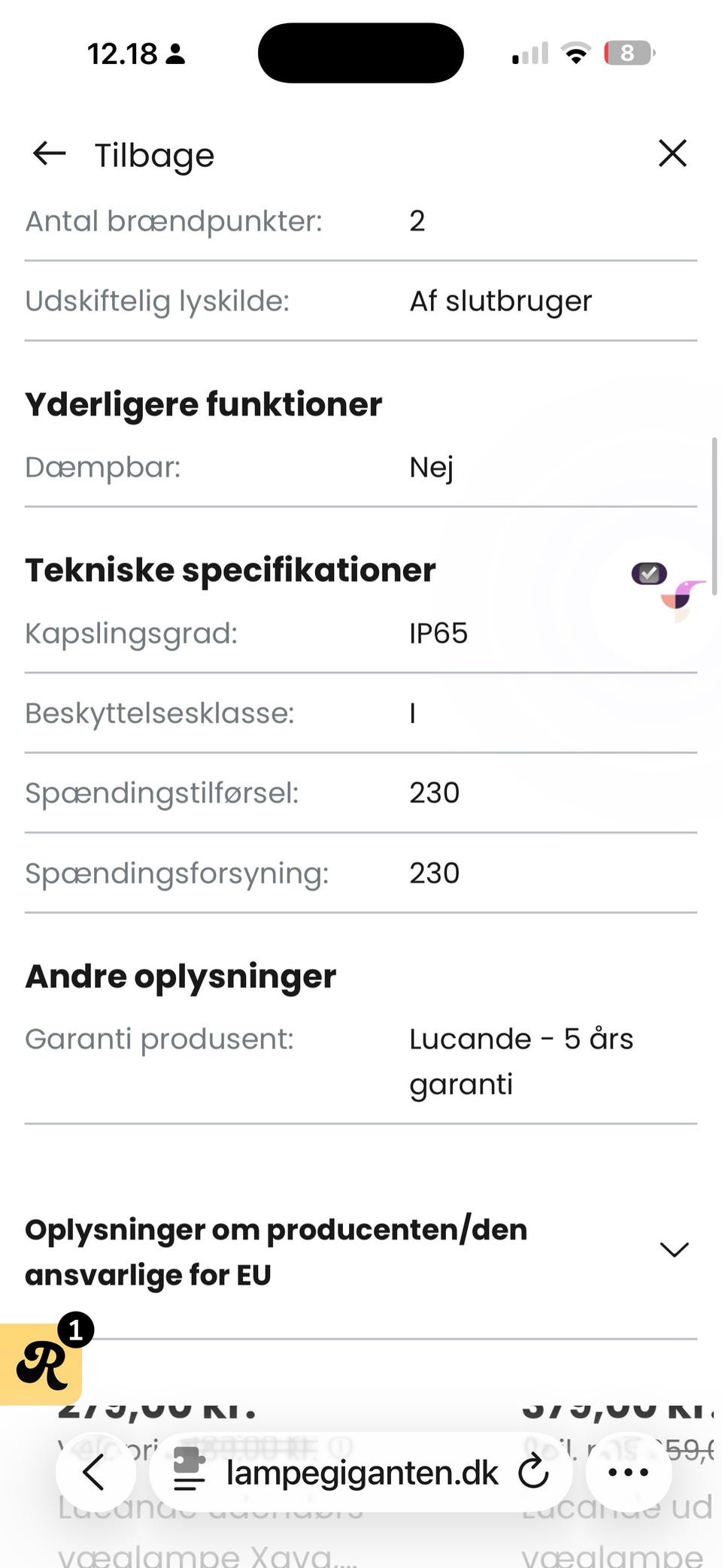The image size is (722, 1568).
Task: Open the browser three-dots menu
Action: pyautogui.click(x=628, y=1472)
